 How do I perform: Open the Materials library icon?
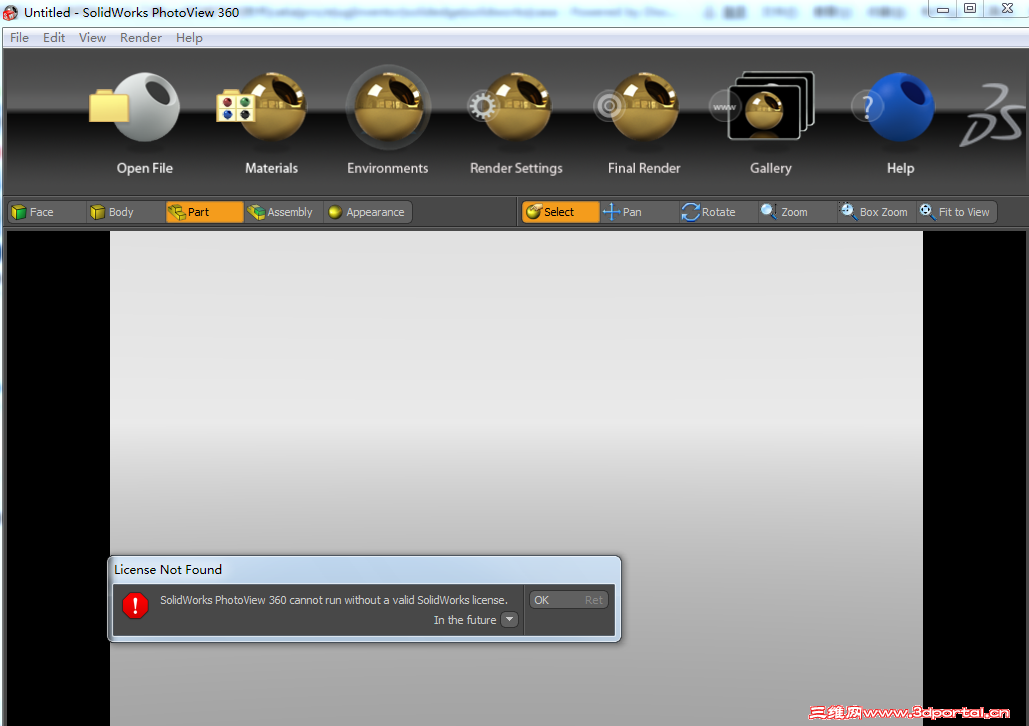tap(262, 106)
